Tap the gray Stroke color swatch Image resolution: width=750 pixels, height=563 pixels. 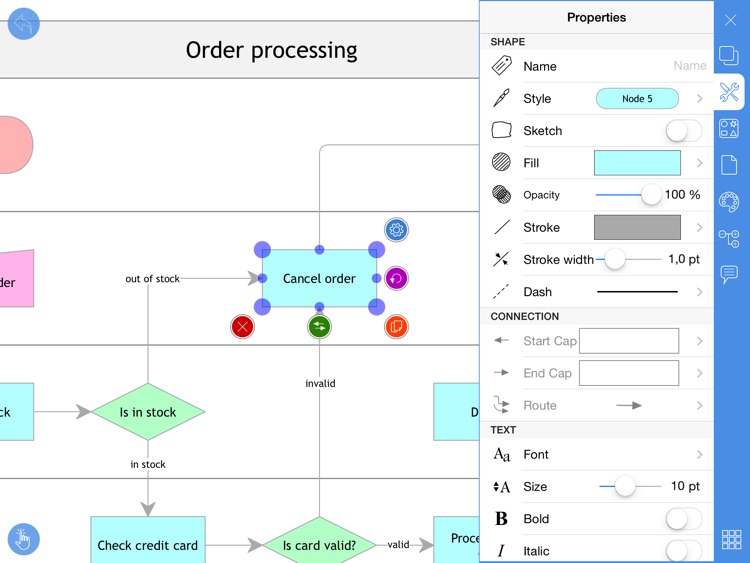[637, 227]
